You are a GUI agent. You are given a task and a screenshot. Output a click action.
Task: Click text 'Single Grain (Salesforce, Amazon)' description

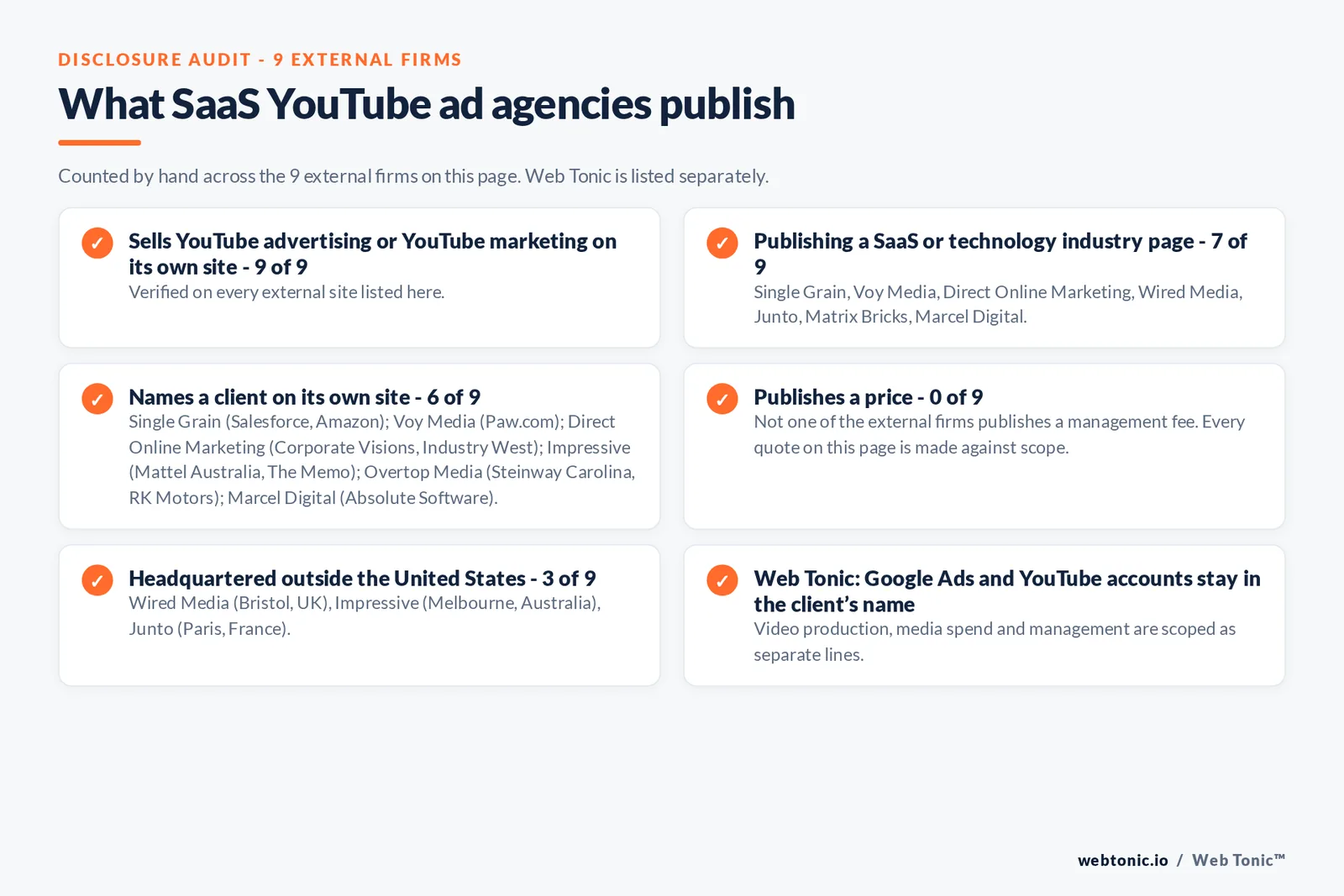pyautogui.click(x=382, y=459)
